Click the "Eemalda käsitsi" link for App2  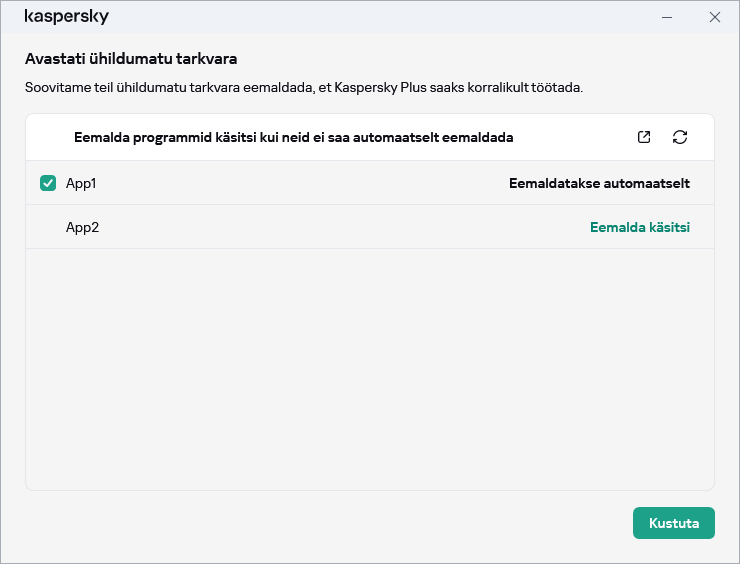click(639, 227)
